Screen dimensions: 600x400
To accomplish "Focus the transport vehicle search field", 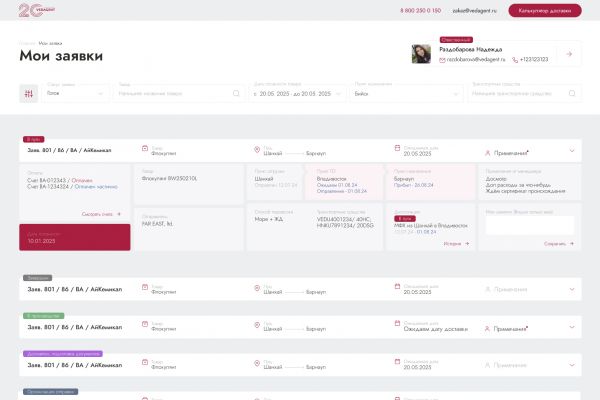I will click(x=525, y=93).
